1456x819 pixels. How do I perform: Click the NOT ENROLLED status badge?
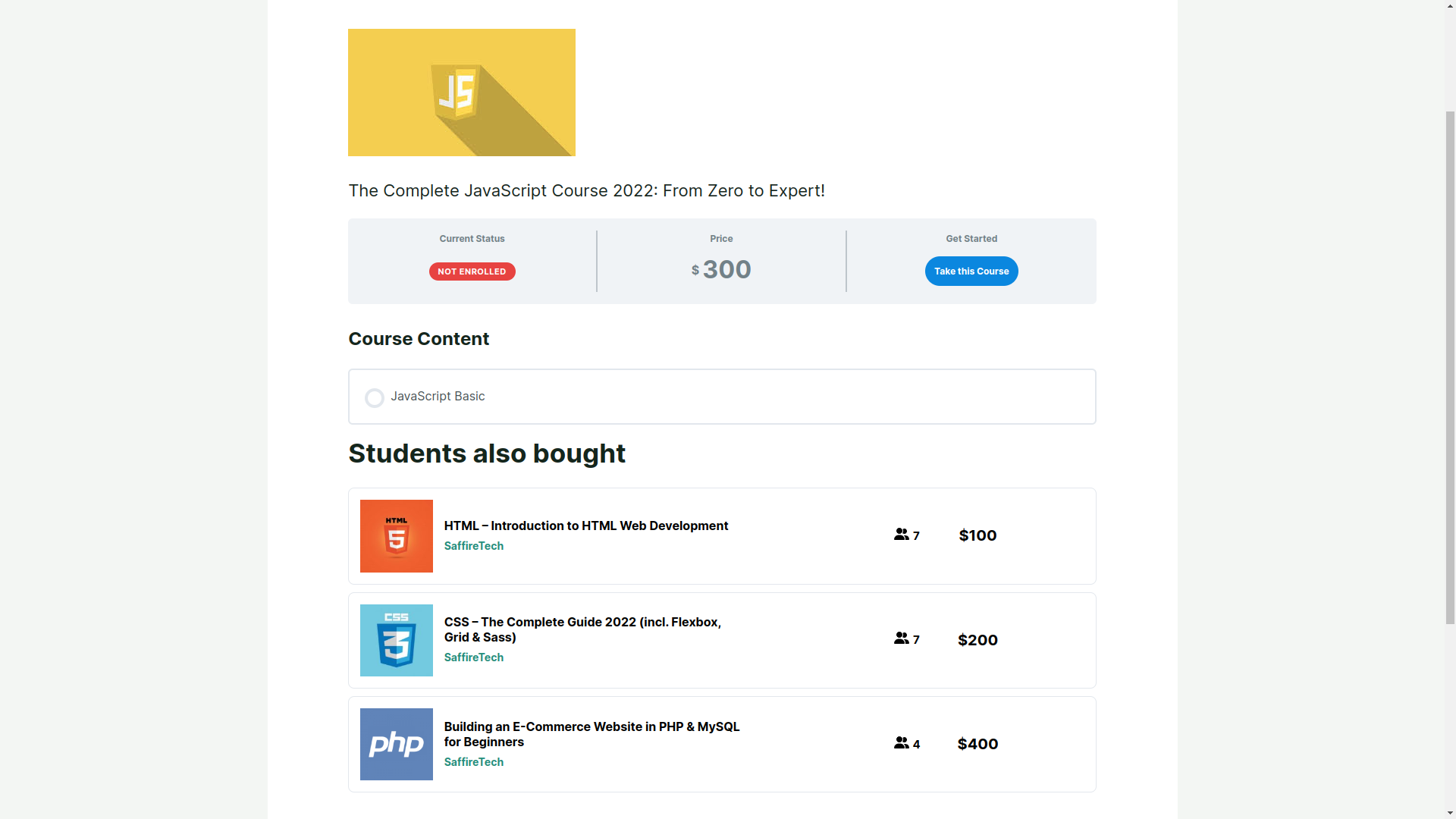pos(472,271)
